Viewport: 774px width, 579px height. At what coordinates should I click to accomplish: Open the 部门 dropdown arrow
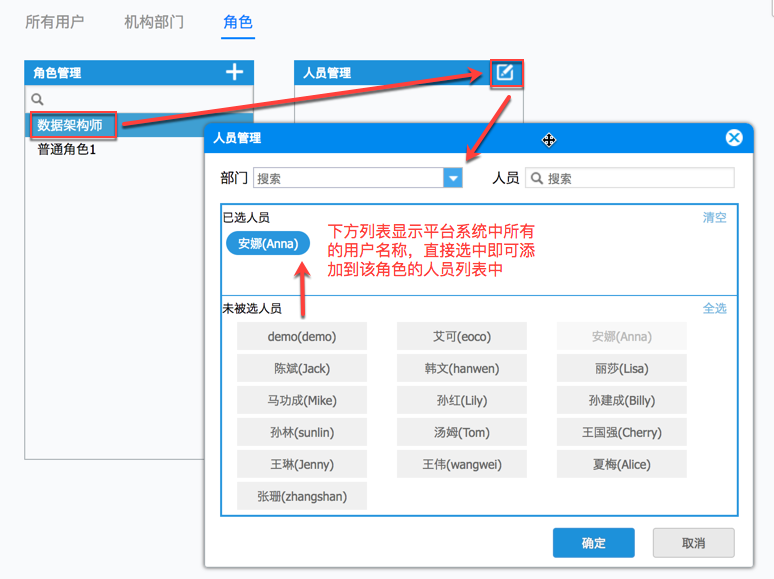453,178
